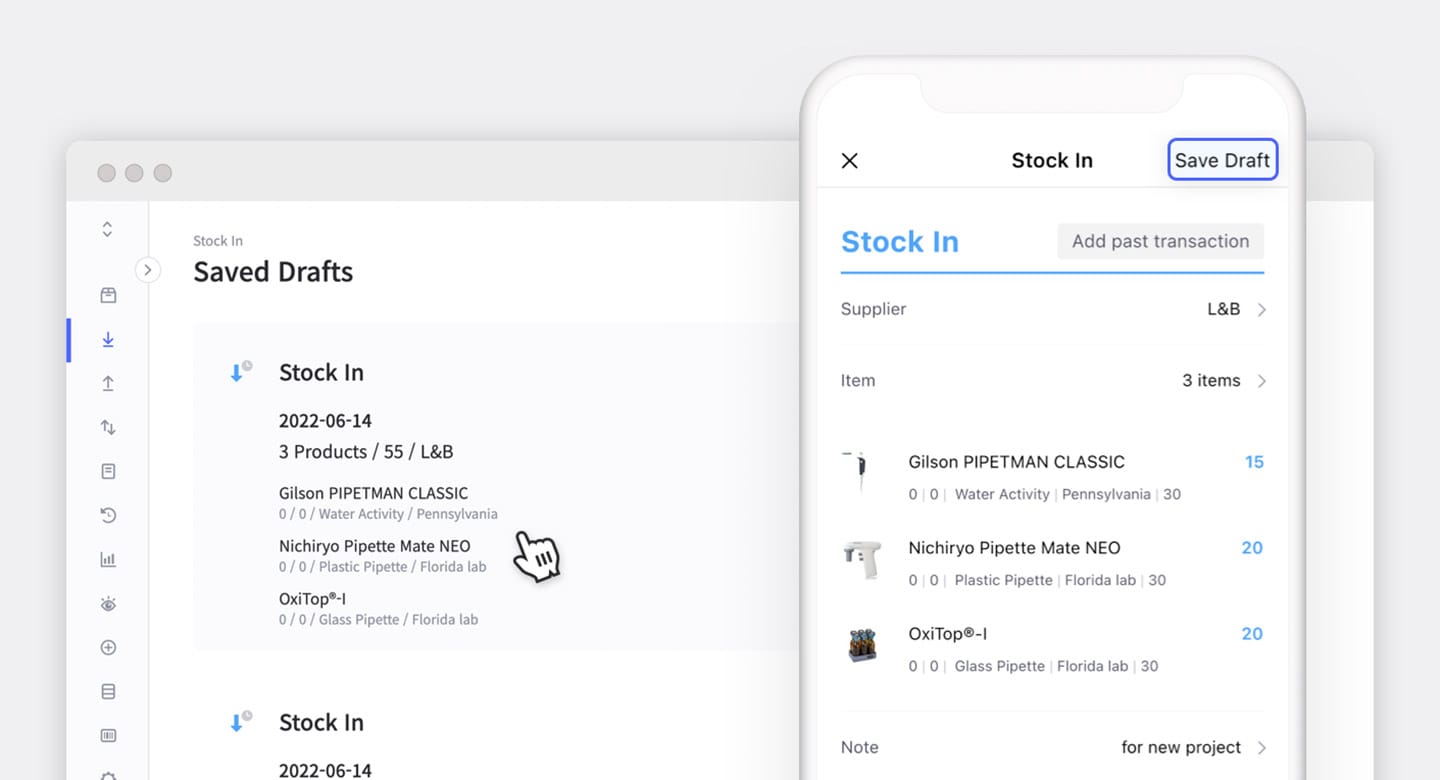Image resolution: width=1440 pixels, height=780 pixels.
Task: Select the Stock In download icon in sidebar
Action: pyautogui.click(x=107, y=339)
